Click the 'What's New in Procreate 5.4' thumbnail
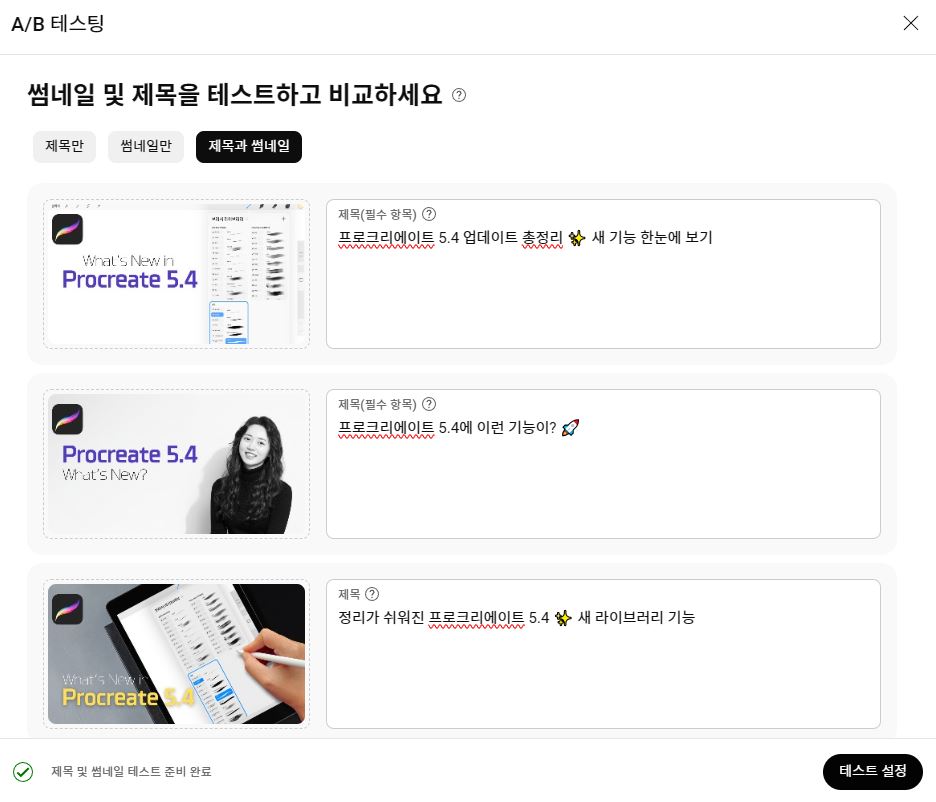Screen dimensions: 936x802 [x=176, y=273]
